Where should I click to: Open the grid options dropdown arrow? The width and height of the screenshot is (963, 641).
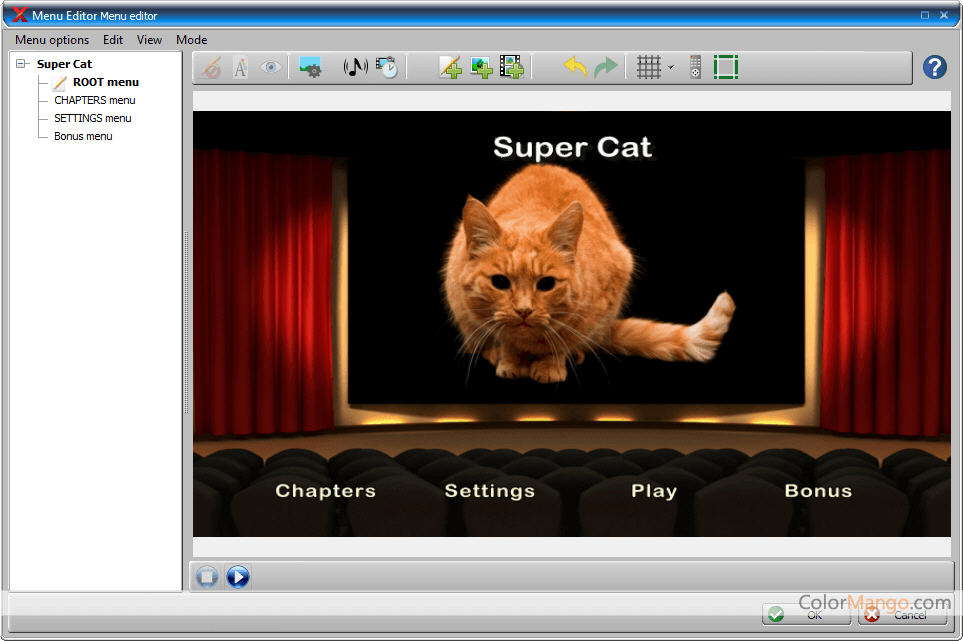point(670,68)
